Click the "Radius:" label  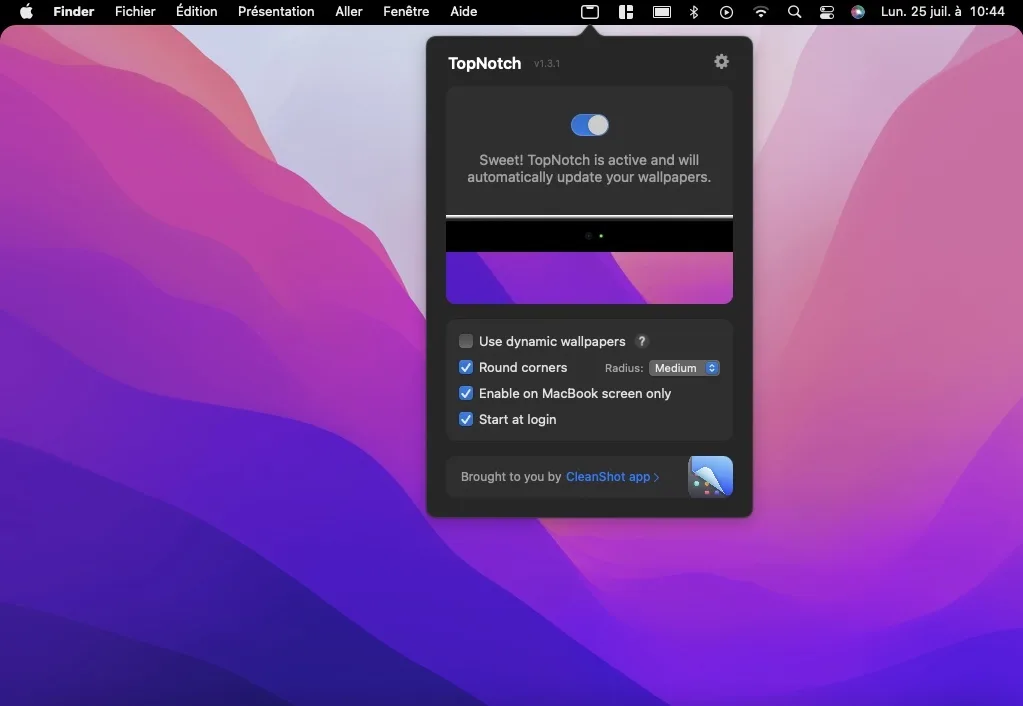624,368
